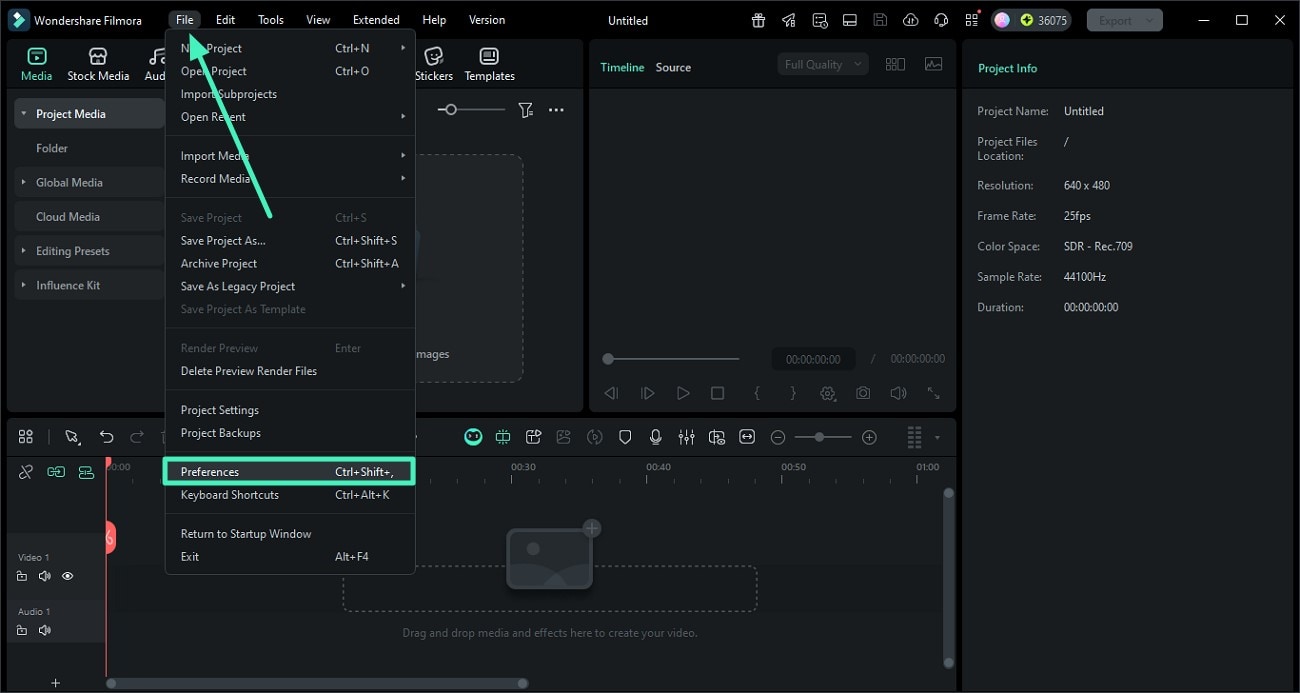Expand the Editing Presets section
Viewport: 1300px width, 693px height.
(24, 251)
